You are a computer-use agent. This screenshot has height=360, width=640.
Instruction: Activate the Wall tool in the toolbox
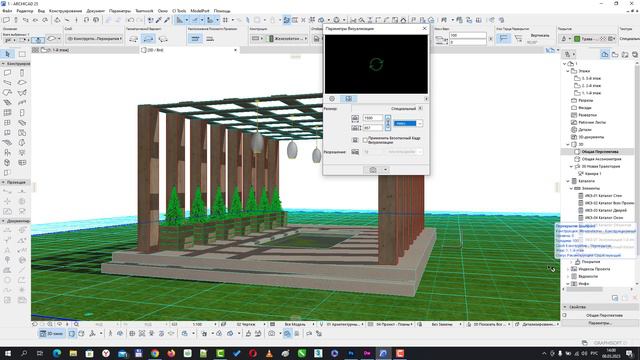(x=7, y=73)
